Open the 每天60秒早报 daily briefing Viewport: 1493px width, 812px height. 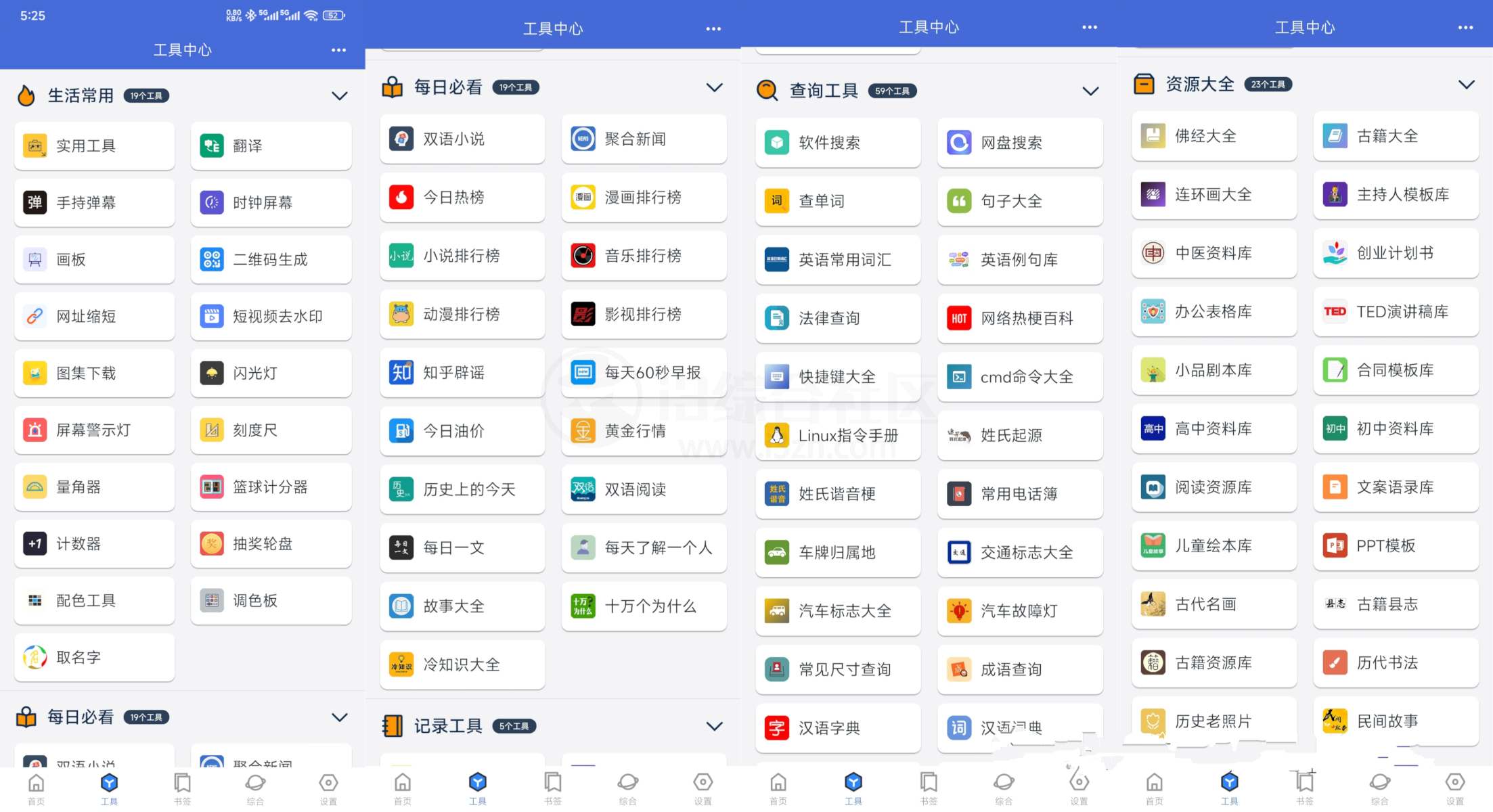643,371
